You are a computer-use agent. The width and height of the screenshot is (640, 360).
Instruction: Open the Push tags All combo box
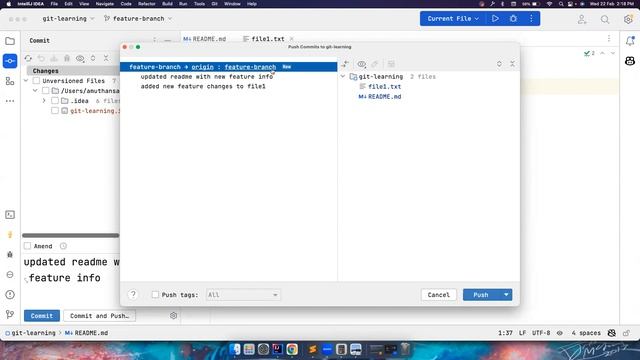243,295
